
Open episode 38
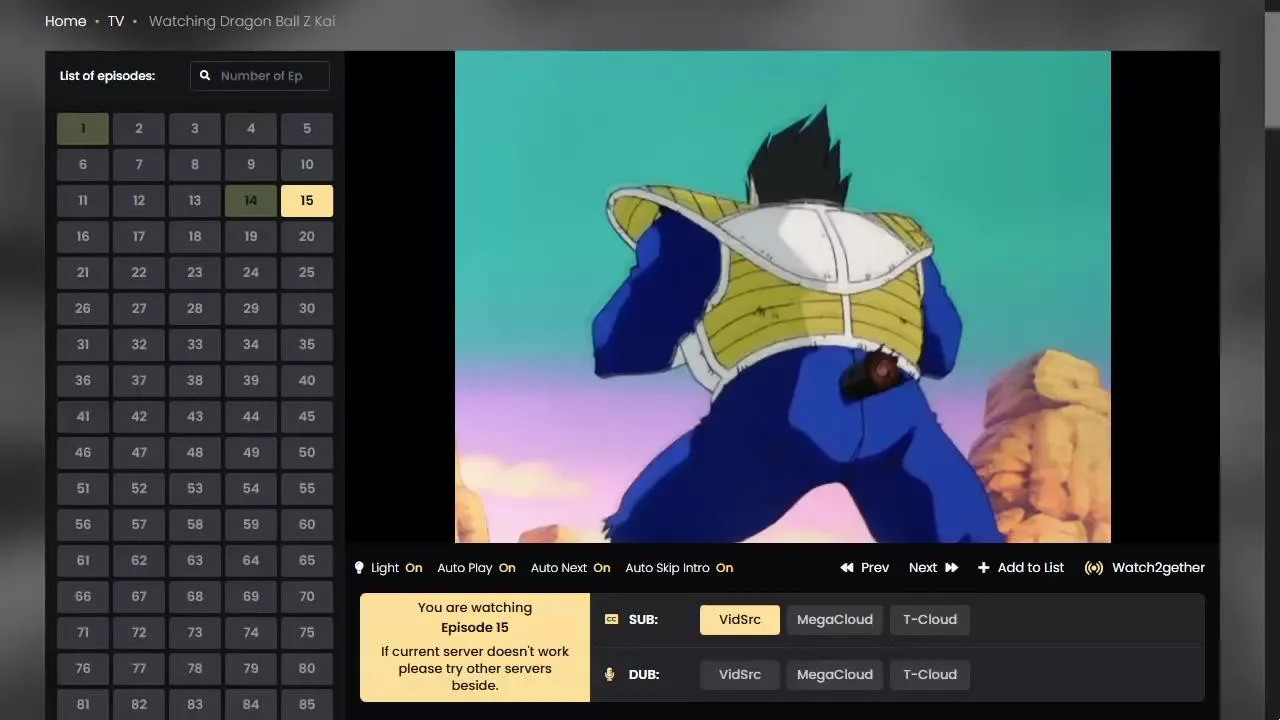[195, 381]
